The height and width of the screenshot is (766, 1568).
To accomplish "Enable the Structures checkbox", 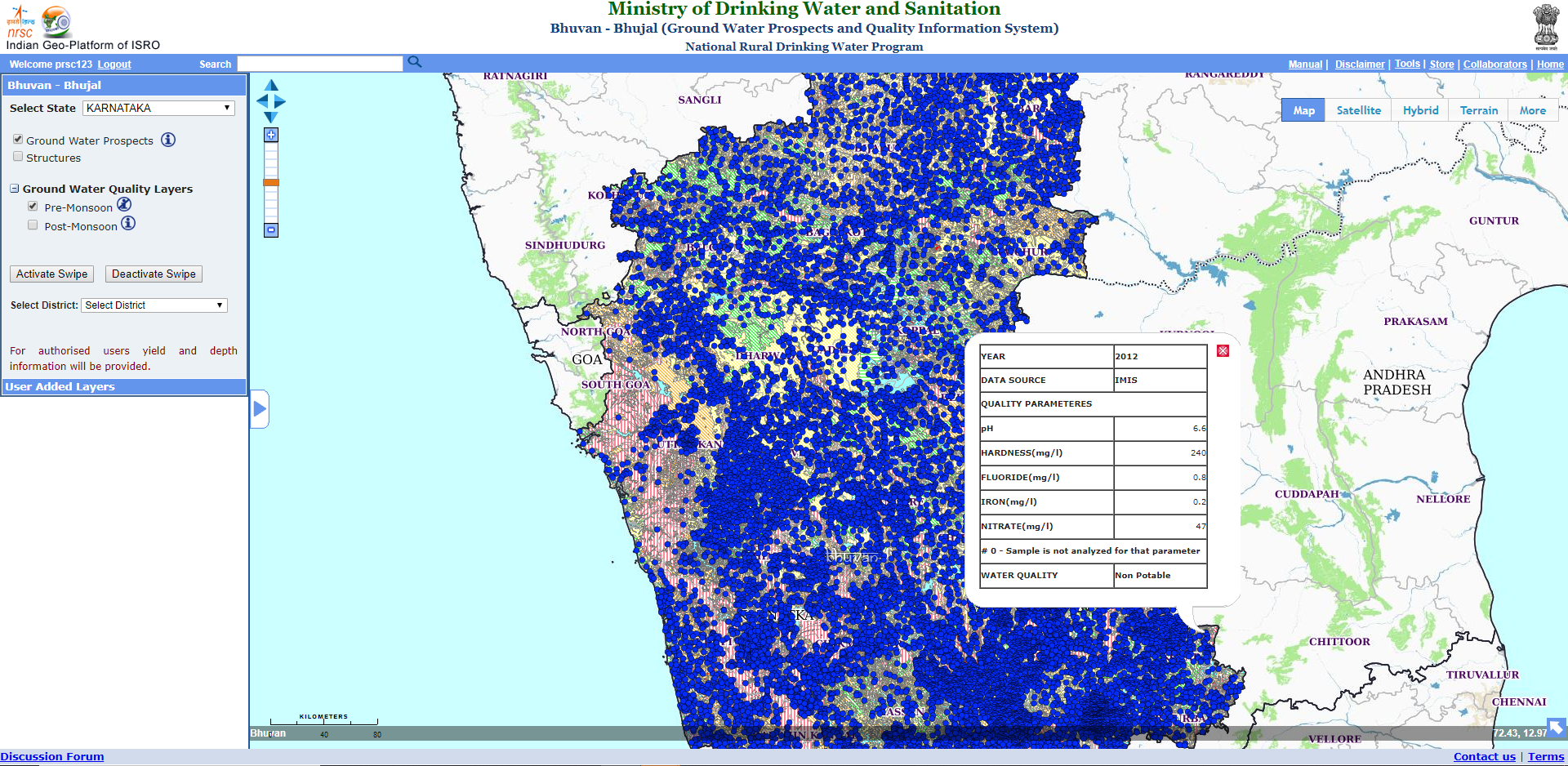I will 18,157.
